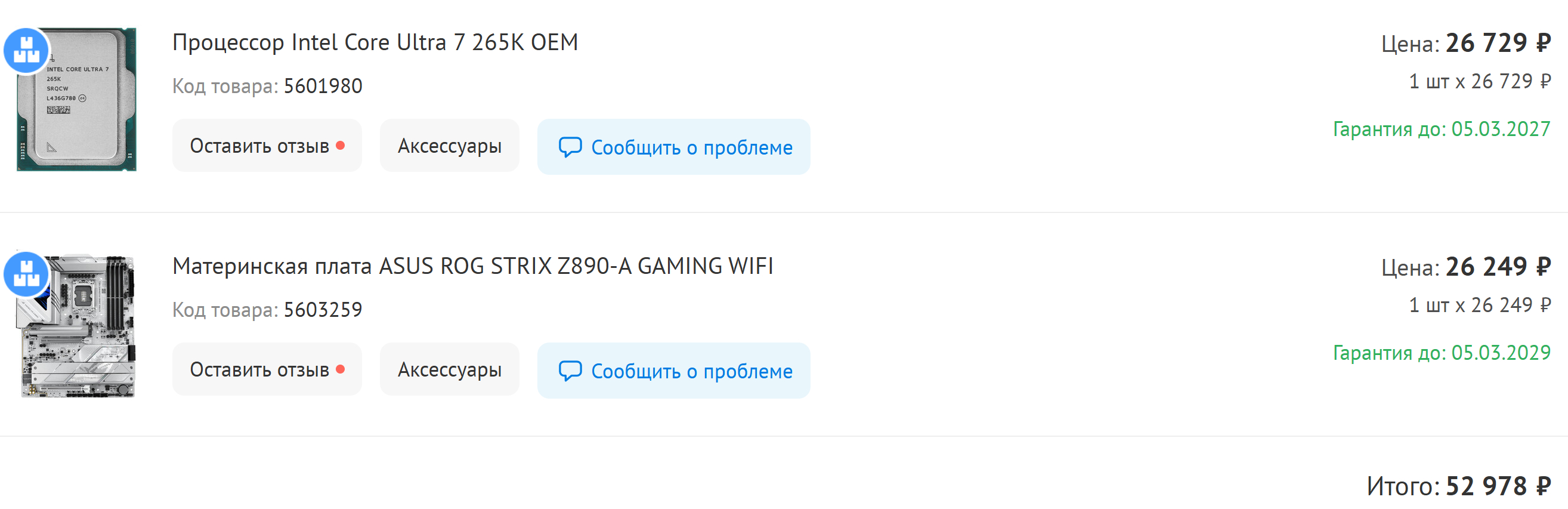Viewport: 1568px width, 509px height.
Task: Open Аксессуары for the ASUS motherboard
Action: tap(449, 369)
